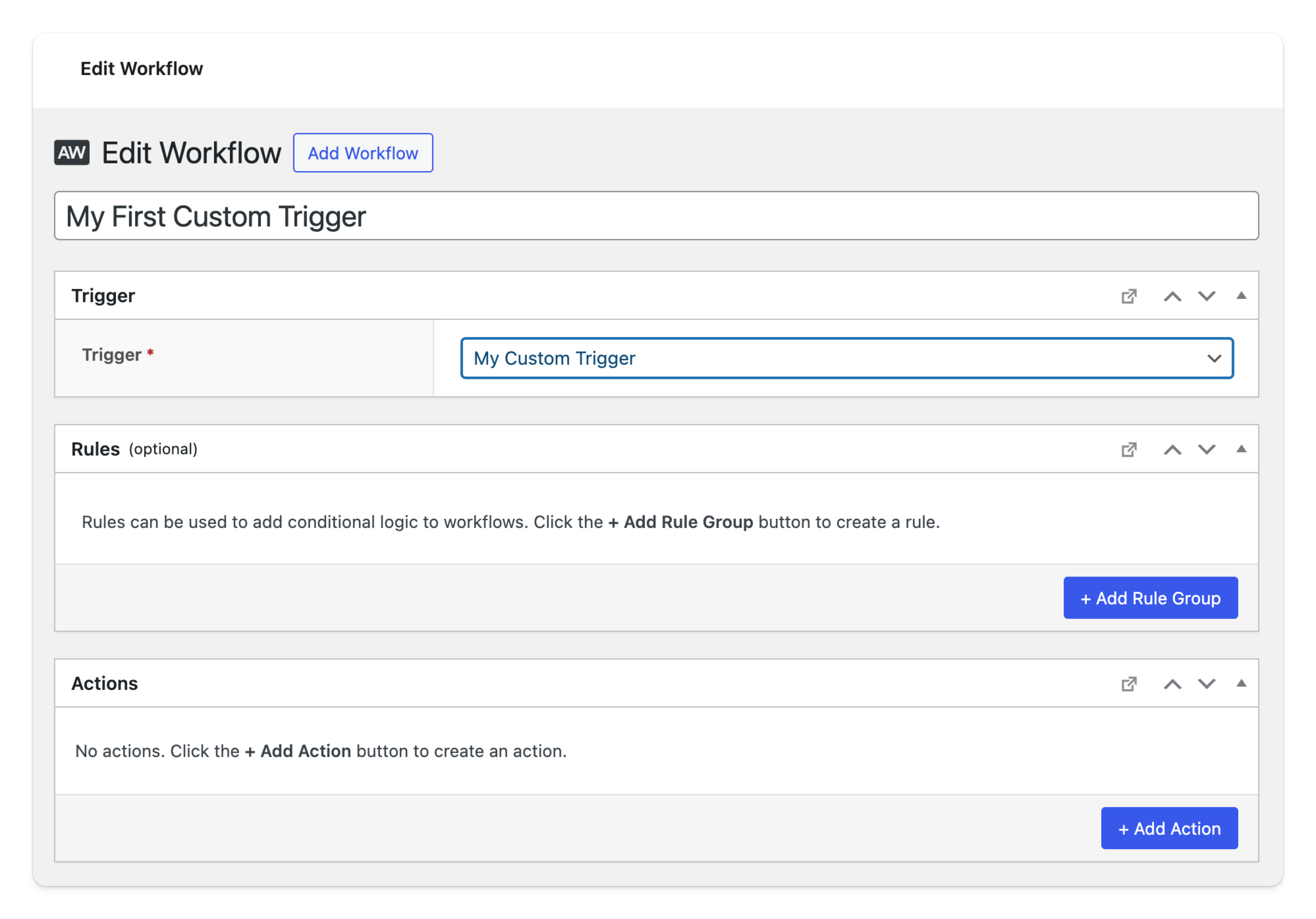The height and width of the screenshot is (919, 1316).
Task: Click the Rules (optional) panel header
Action: click(135, 449)
